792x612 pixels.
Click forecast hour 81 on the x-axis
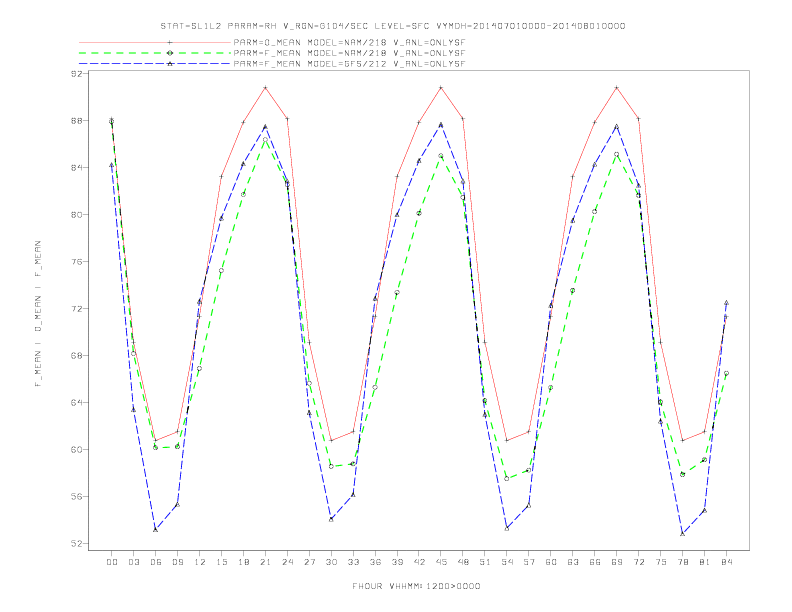click(705, 562)
